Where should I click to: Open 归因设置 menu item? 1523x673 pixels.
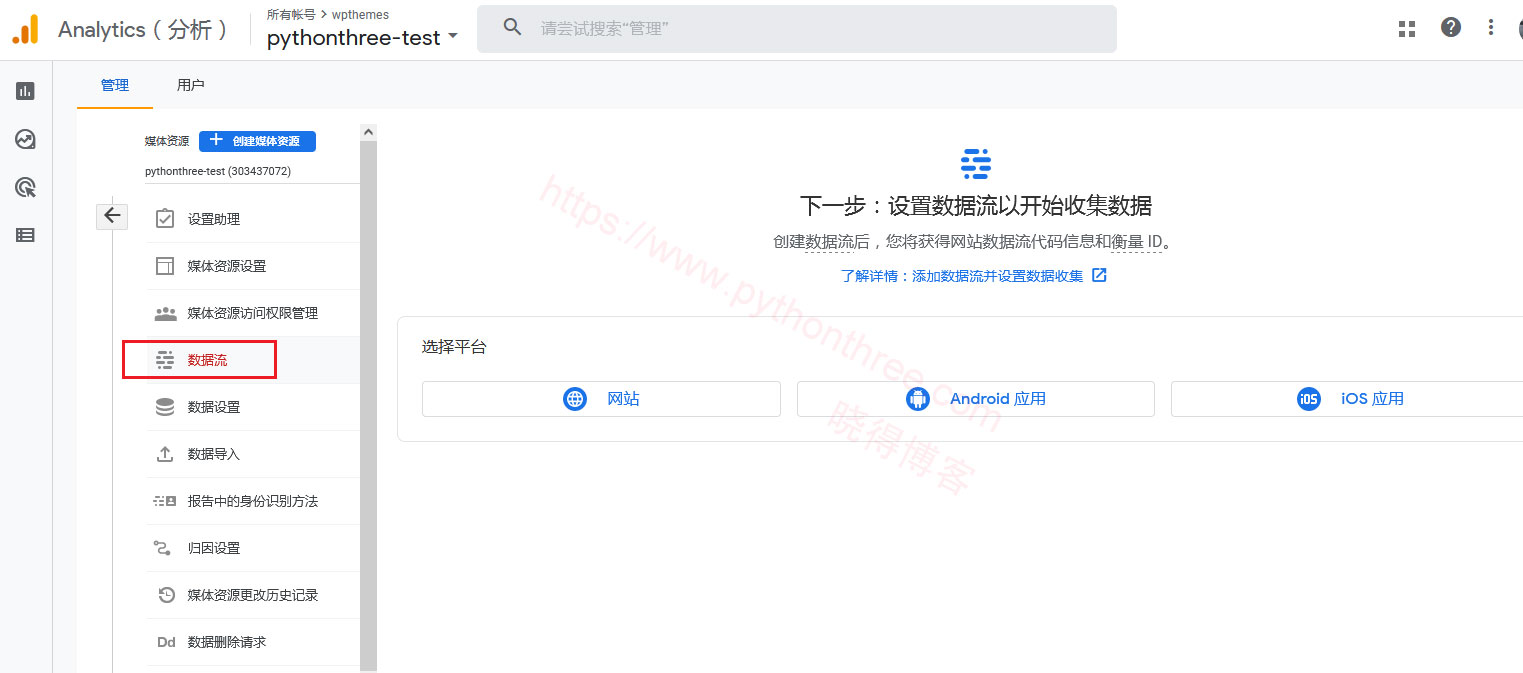pyautogui.click(x=253, y=548)
